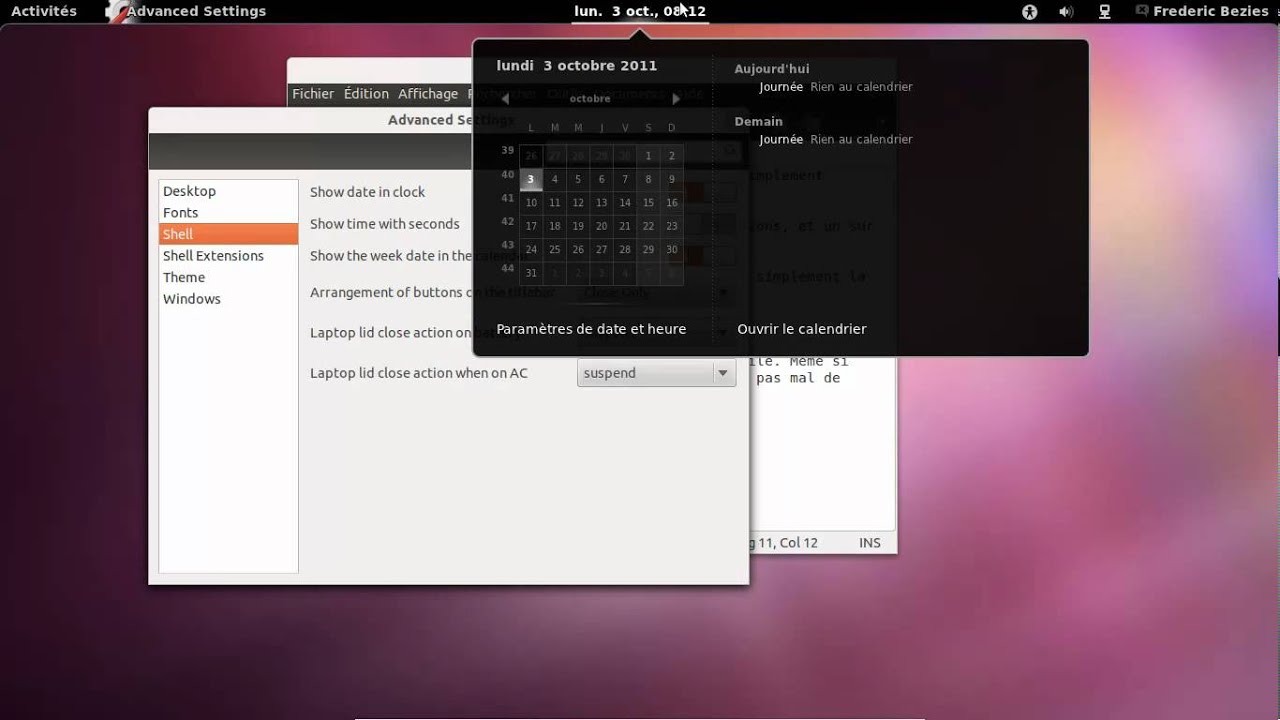Open the Fichier menu in the editor window
This screenshot has height=720, width=1280.
[313, 94]
